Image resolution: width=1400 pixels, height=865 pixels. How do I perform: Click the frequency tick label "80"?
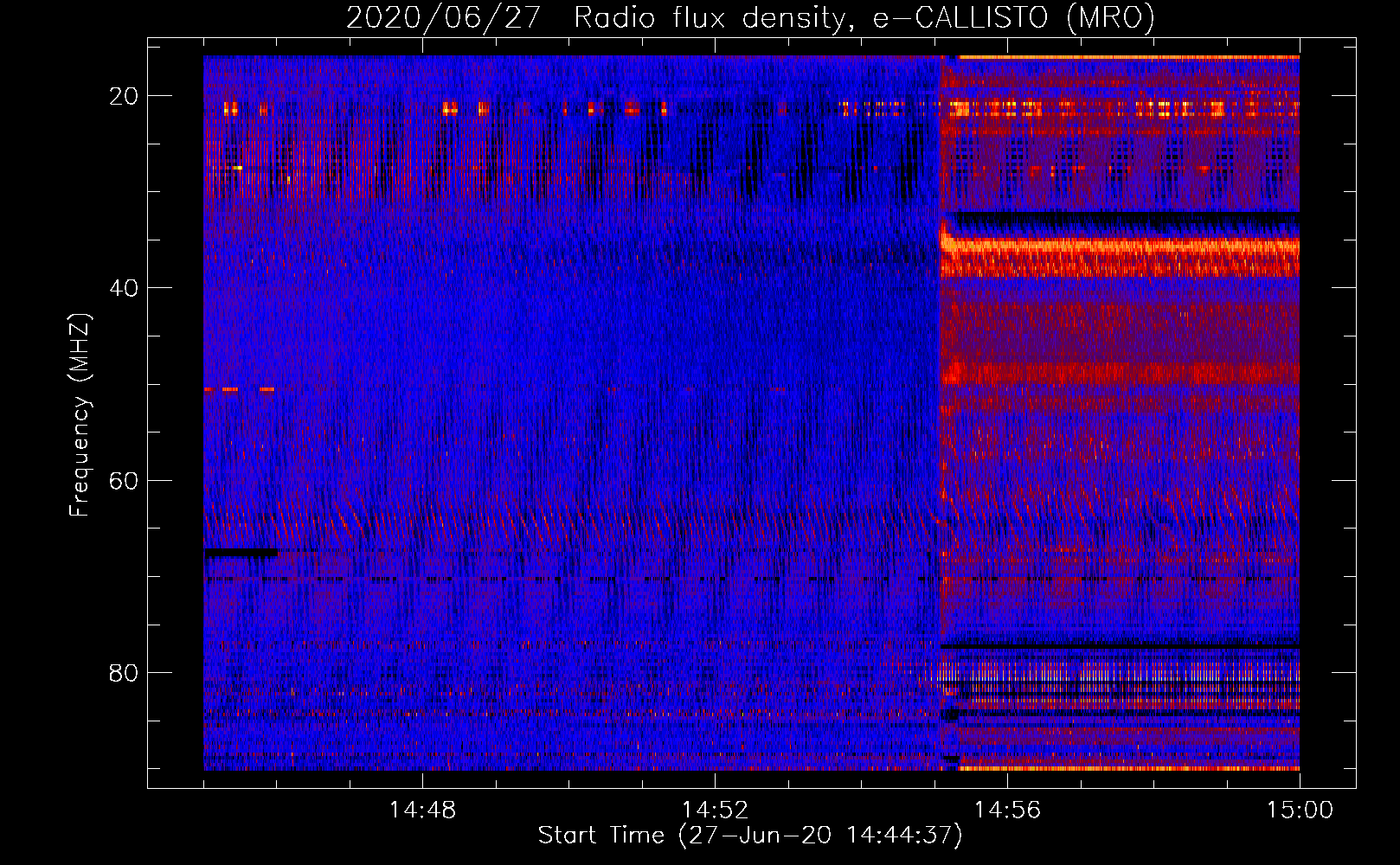pyautogui.click(x=124, y=672)
